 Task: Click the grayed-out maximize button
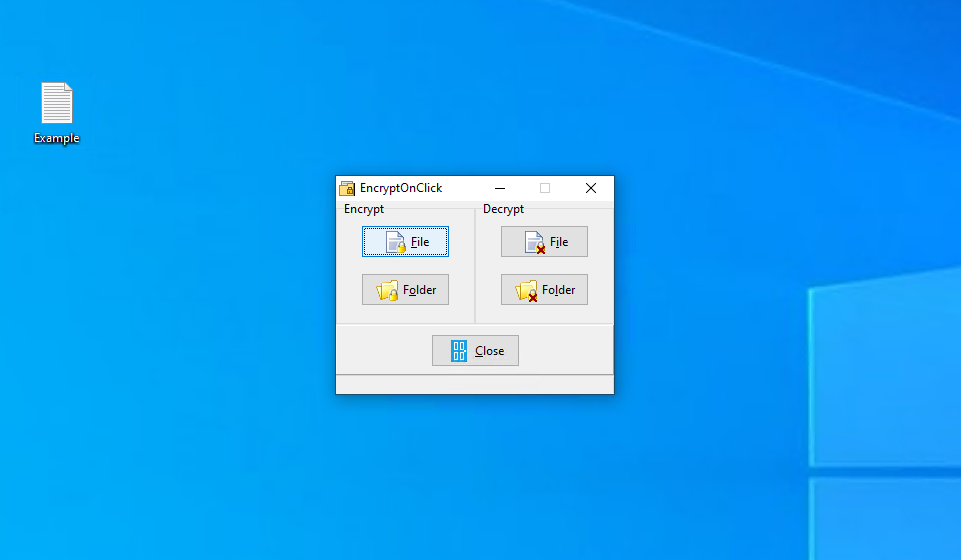click(545, 188)
